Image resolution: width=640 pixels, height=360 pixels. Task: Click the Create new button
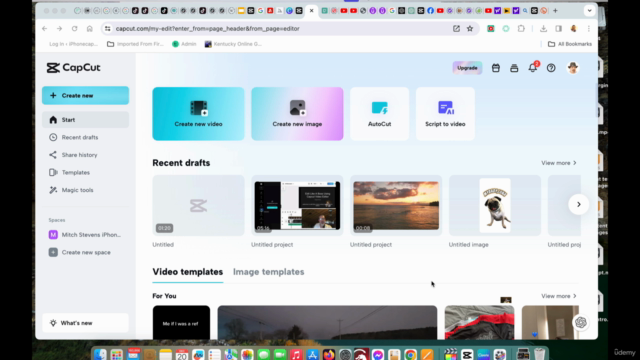[x=85, y=96]
